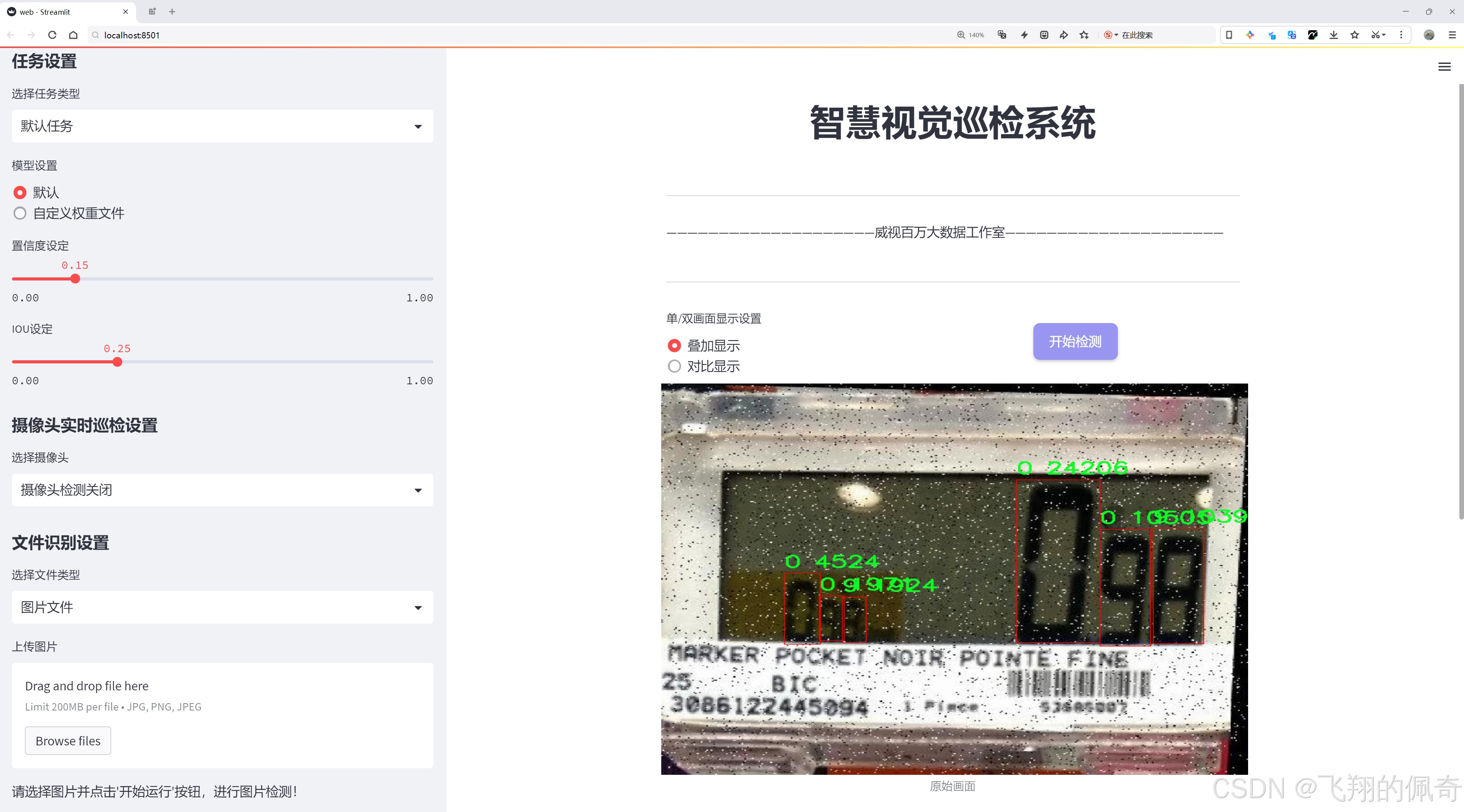Open the scissors screenshot tool dropdown
The width and height of the screenshot is (1464, 812).
tap(1378, 35)
